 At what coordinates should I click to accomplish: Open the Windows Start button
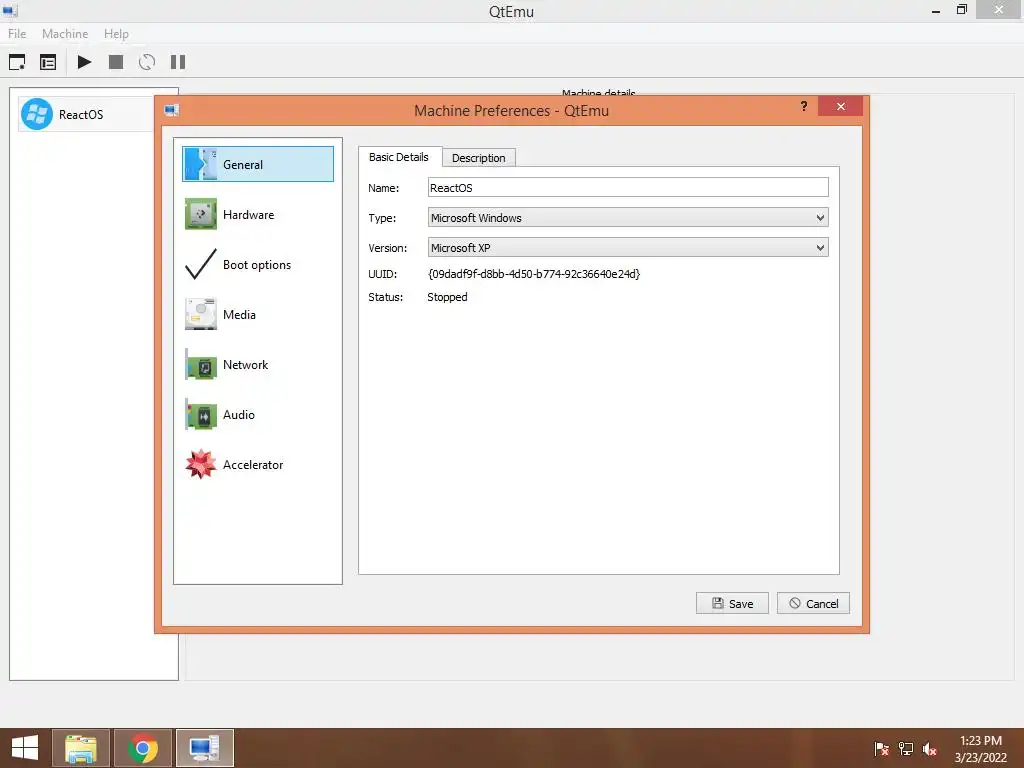tap(25, 748)
